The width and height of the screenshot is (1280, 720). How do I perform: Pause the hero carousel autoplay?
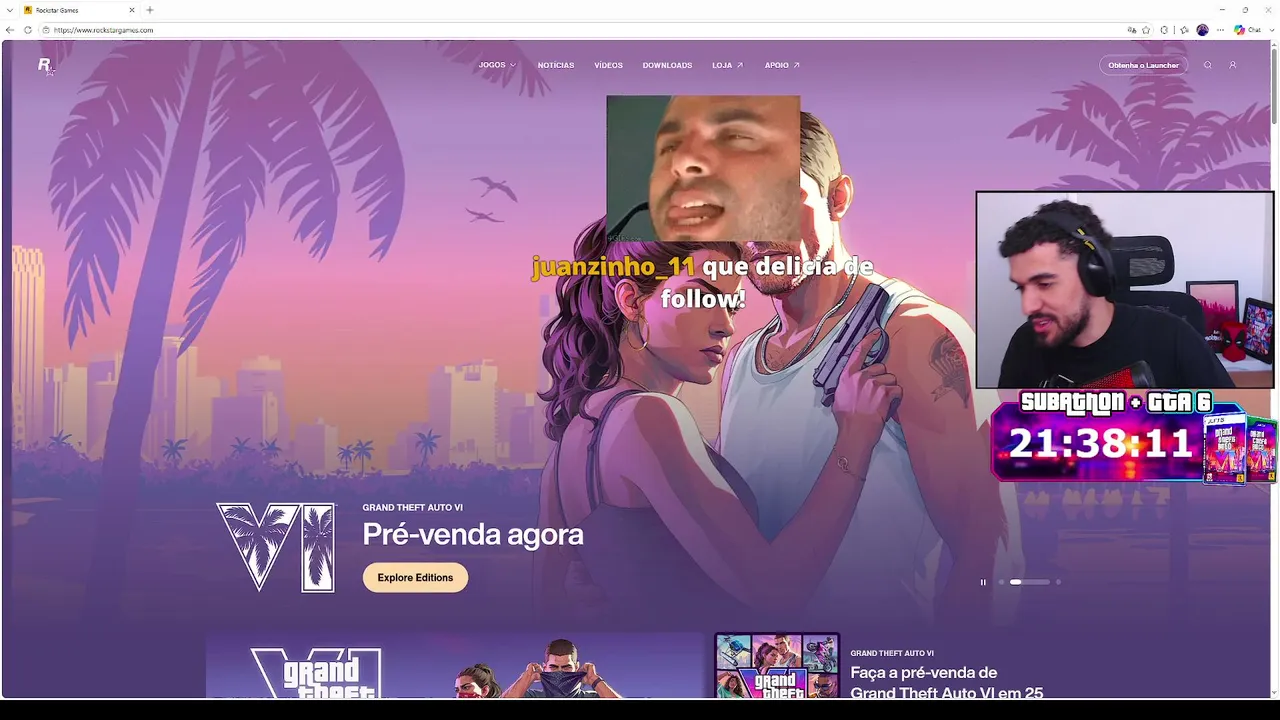click(x=983, y=582)
